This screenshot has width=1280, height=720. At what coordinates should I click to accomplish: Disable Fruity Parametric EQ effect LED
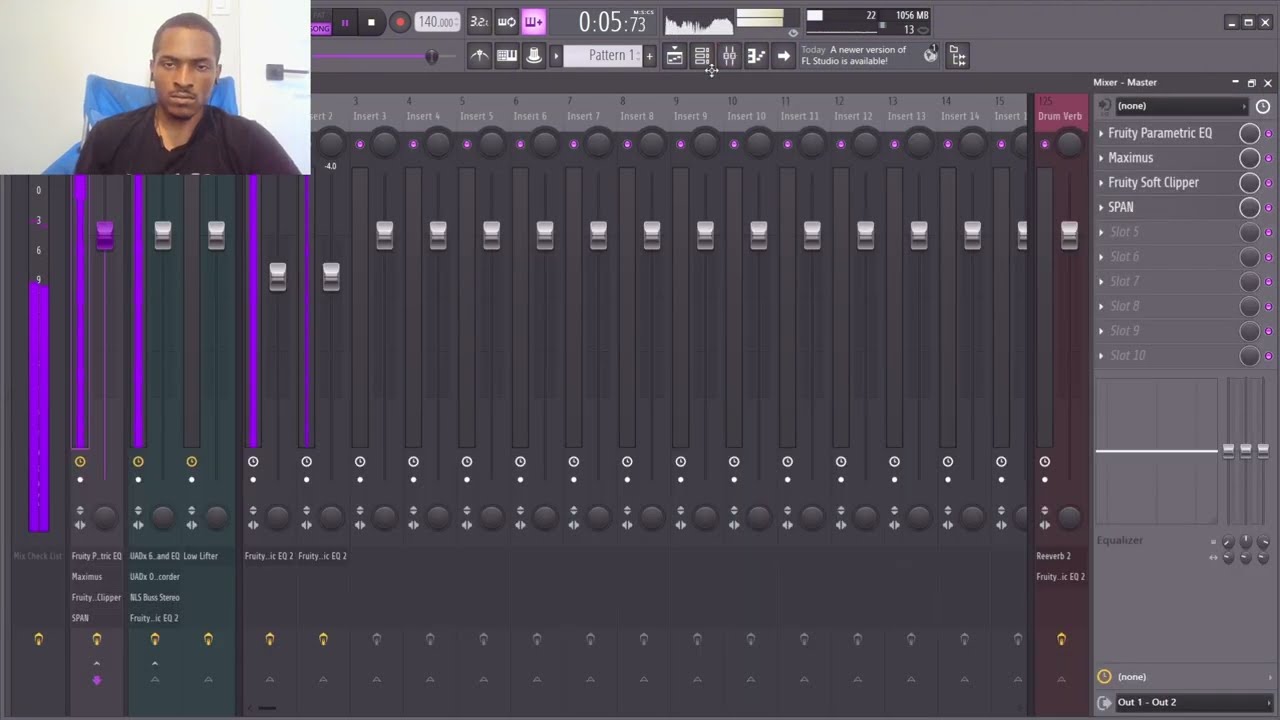pos(1268,134)
